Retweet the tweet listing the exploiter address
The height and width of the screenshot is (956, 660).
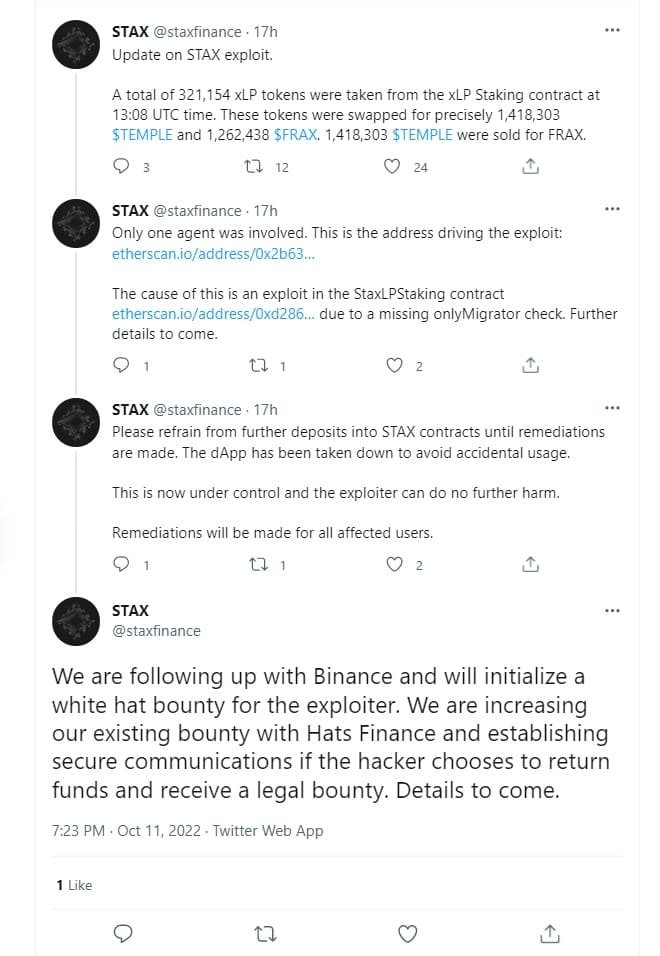point(265,366)
